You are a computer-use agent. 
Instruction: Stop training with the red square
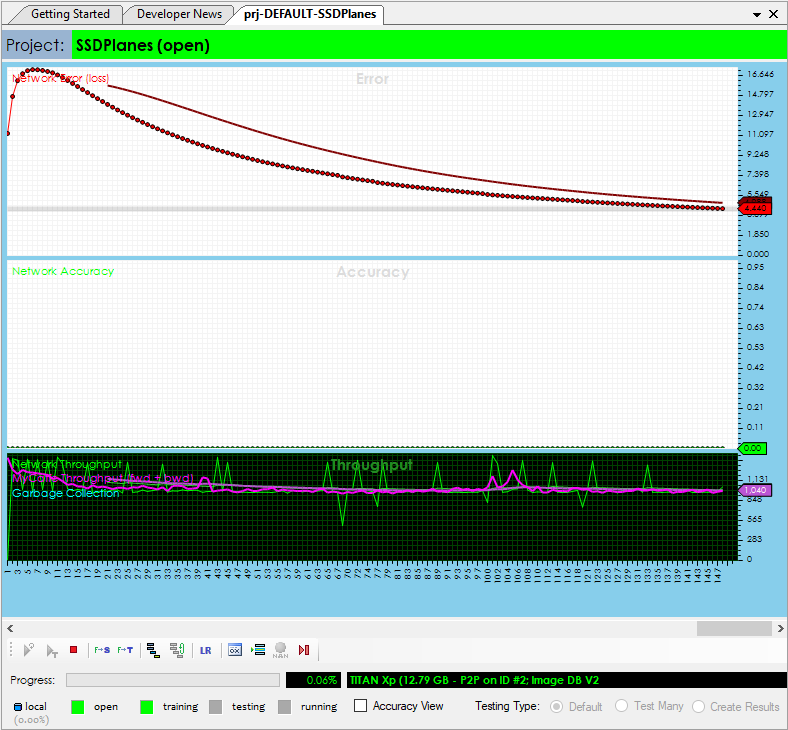point(73,650)
